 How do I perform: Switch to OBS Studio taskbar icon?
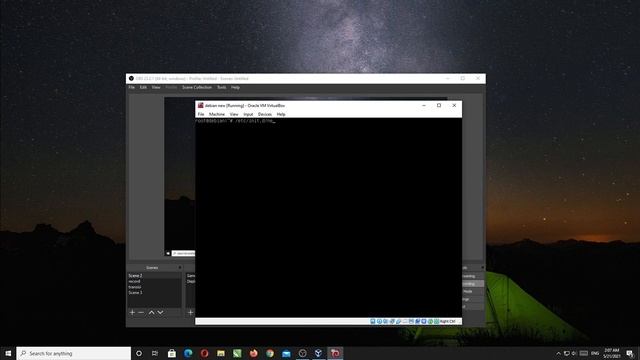coord(302,353)
